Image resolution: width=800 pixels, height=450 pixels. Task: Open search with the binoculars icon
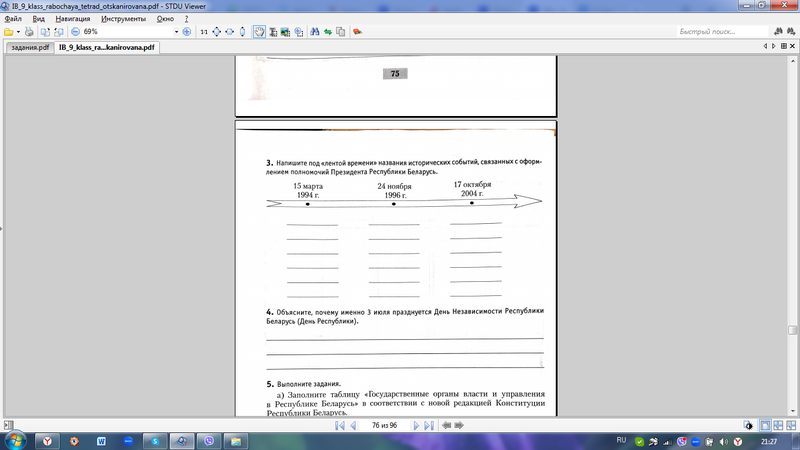coord(315,32)
